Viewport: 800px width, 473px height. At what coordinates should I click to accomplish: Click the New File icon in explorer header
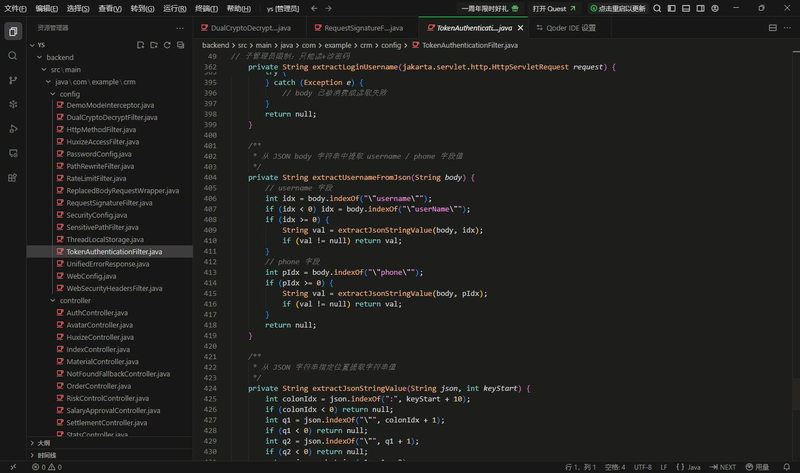[x=140, y=45]
